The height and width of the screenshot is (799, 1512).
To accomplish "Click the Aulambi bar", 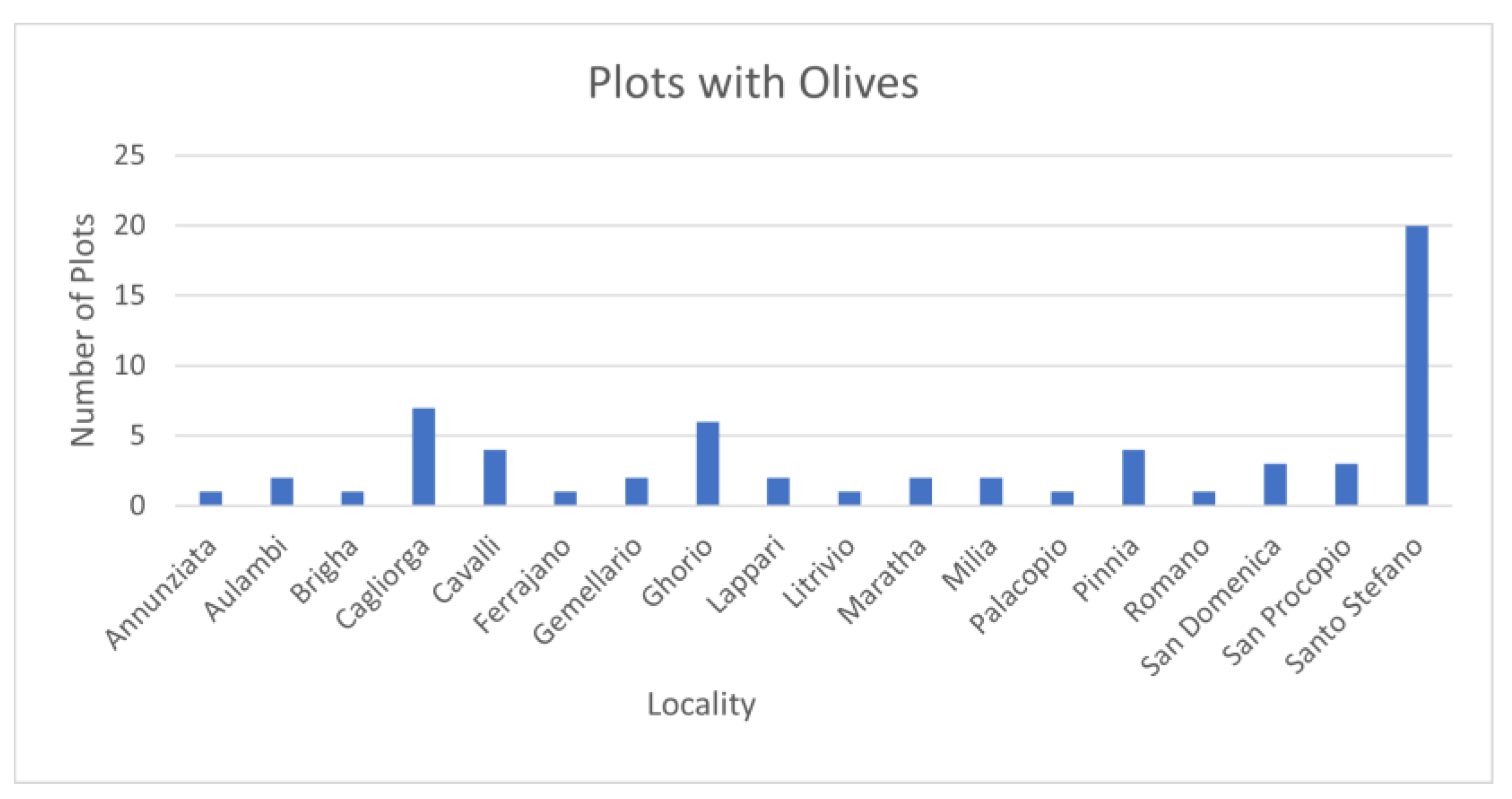I will [281, 492].
